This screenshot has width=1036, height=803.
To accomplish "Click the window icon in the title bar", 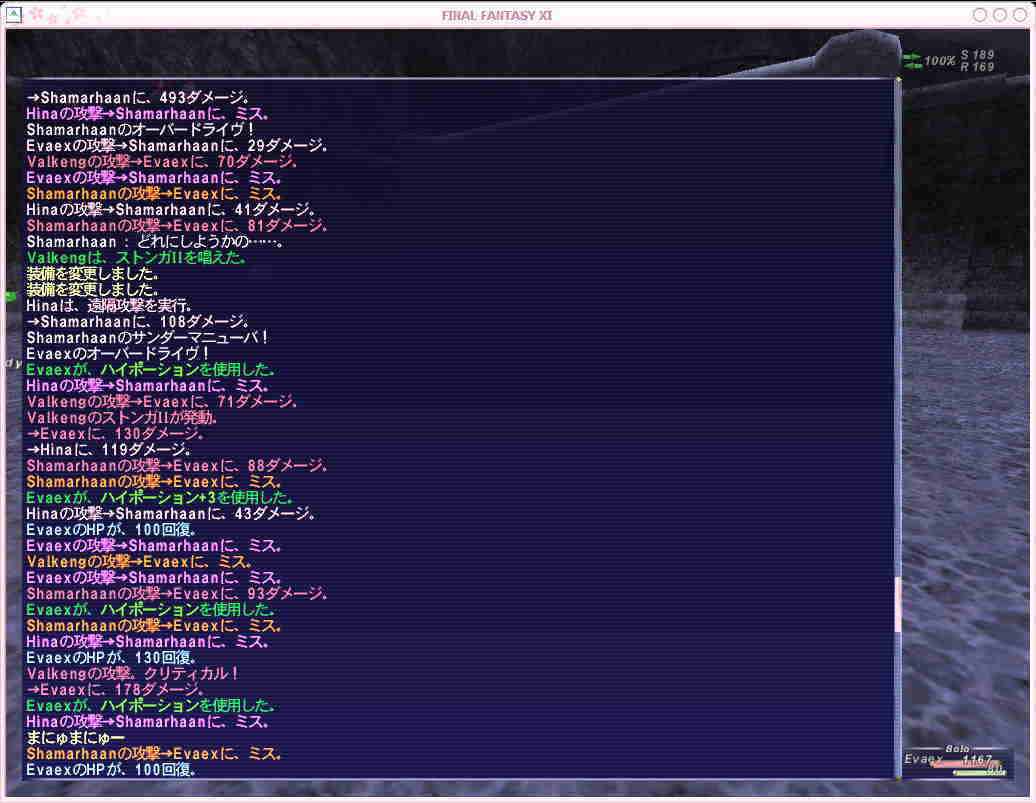I will point(14,14).
